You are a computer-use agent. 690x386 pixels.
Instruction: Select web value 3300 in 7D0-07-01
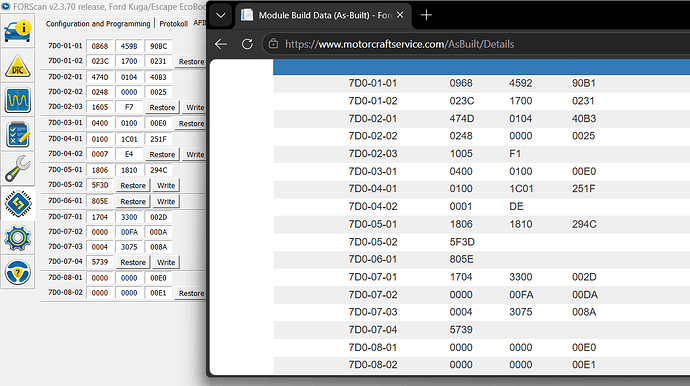[x=521, y=277]
